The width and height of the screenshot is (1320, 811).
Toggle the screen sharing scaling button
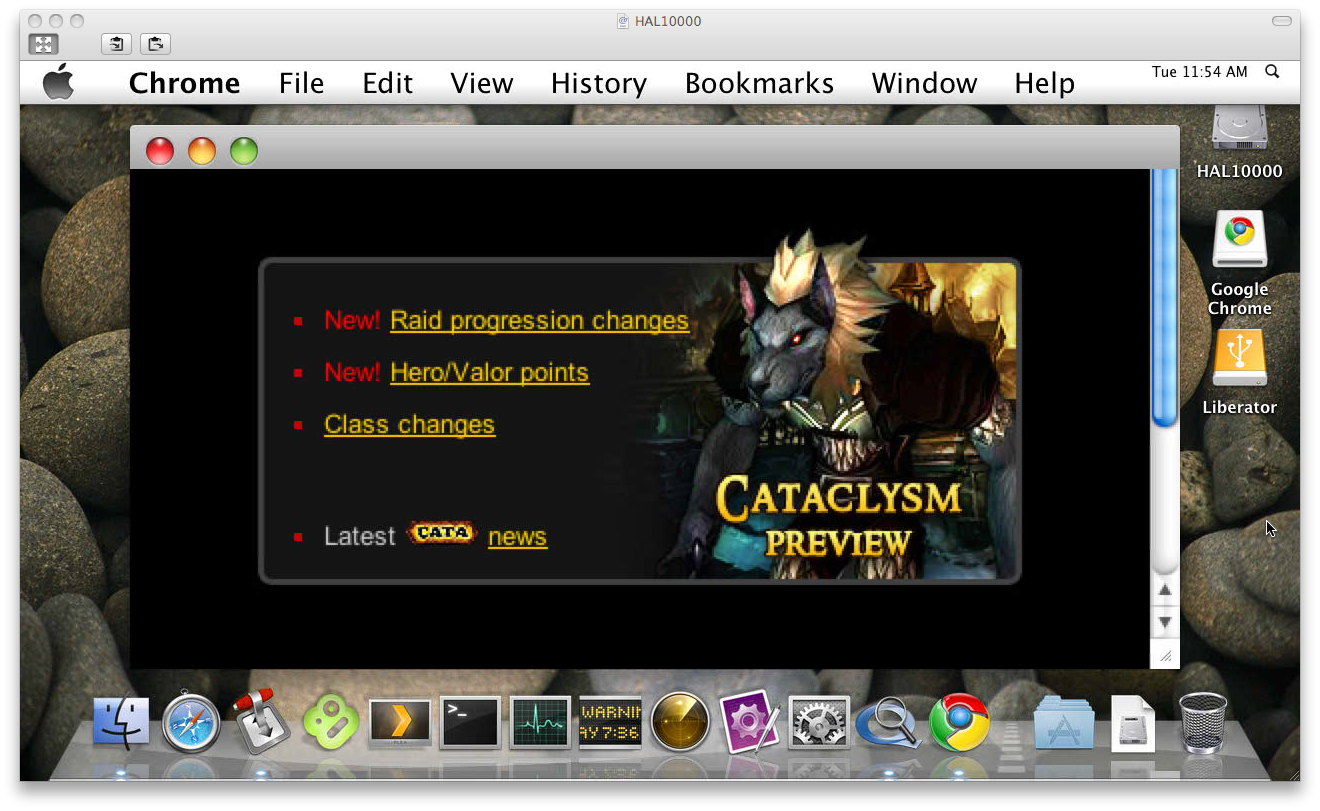pos(44,44)
